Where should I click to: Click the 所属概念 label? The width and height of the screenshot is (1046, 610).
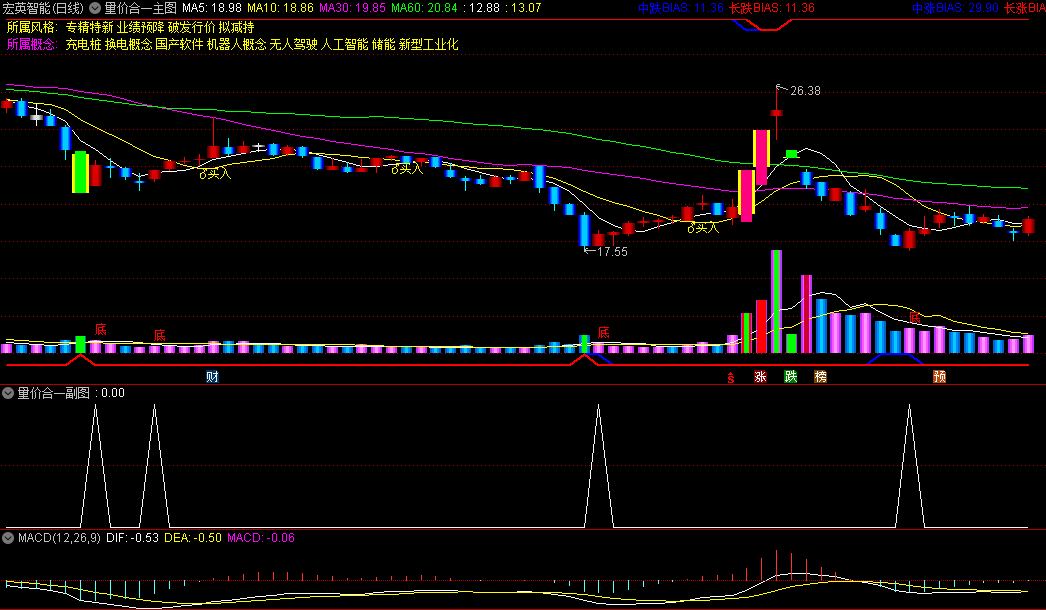click(x=31, y=45)
